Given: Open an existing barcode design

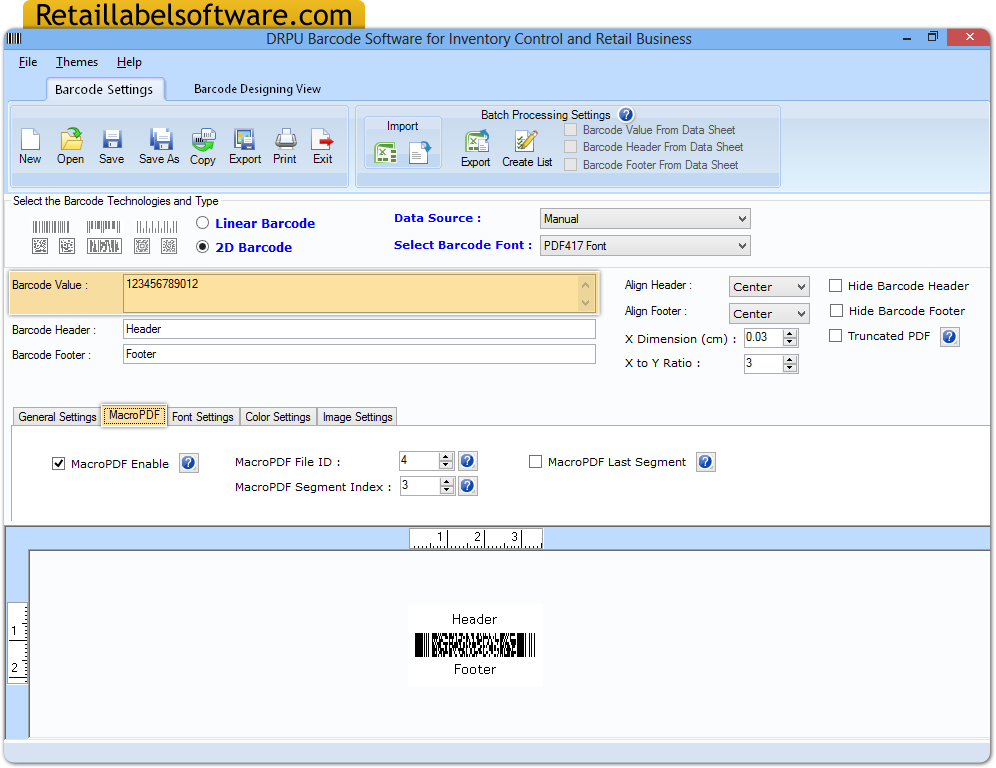Looking at the screenshot, I should (x=70, y=146).
